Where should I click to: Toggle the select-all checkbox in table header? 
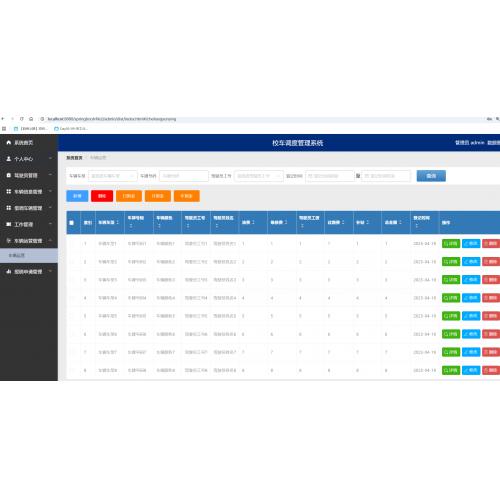(x=71, y=223)
